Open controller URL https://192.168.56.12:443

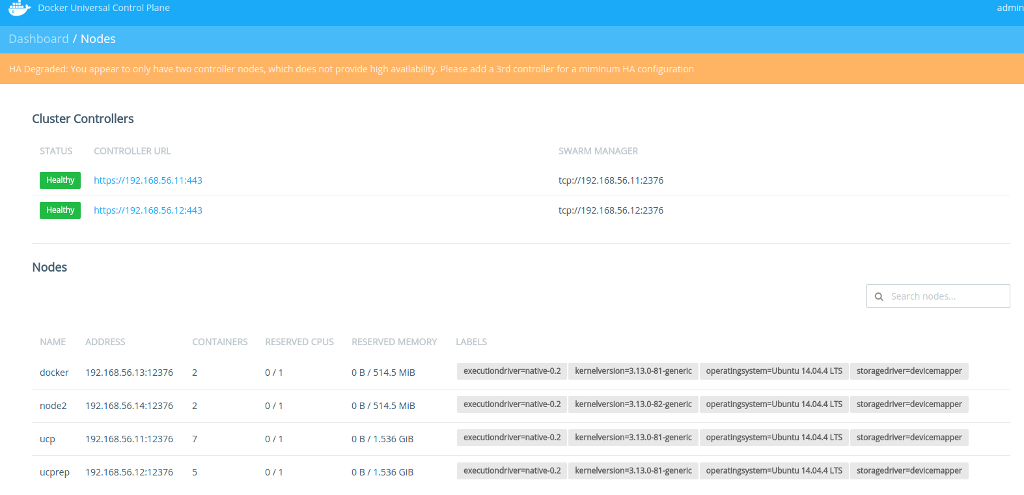(148, 211)
